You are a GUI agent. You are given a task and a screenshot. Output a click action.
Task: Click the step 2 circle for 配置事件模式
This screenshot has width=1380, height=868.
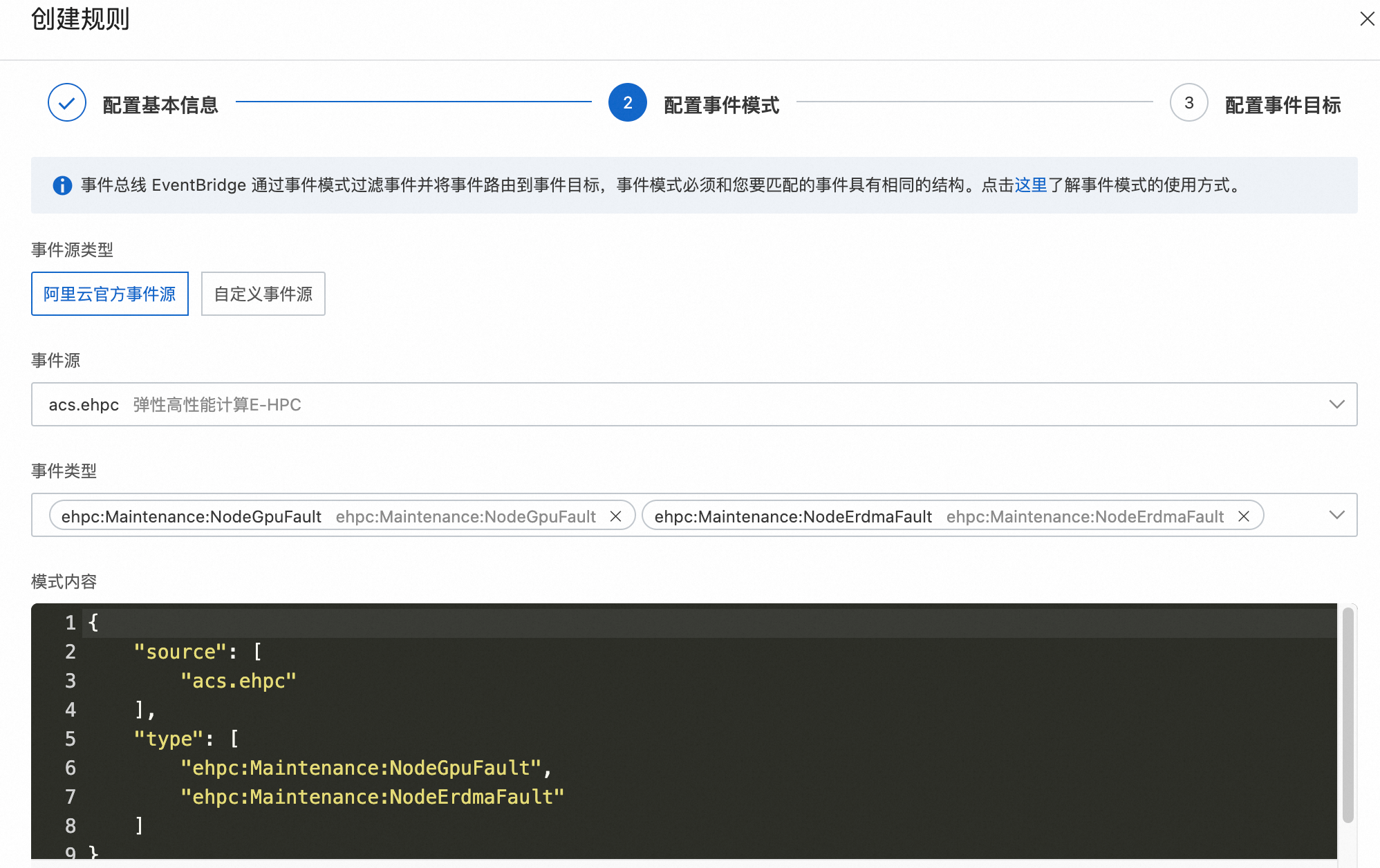pyautogui.click(x=628, y=103)
